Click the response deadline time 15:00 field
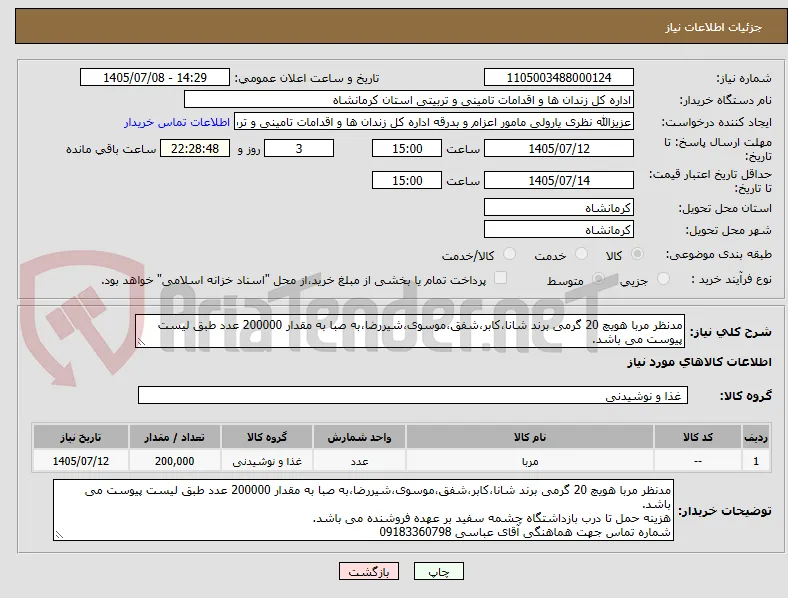788x598 pixels. (x=407, y=148)
